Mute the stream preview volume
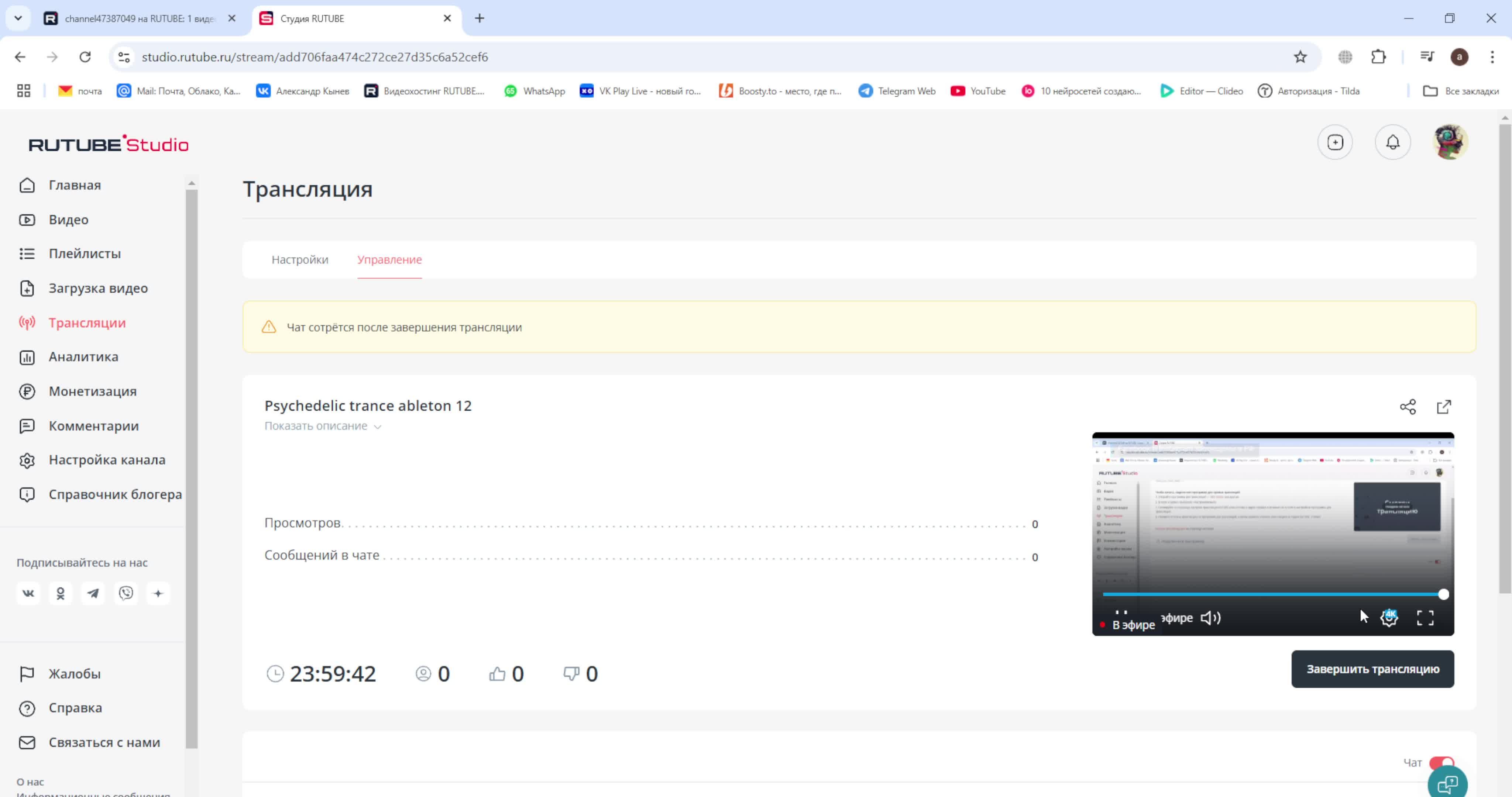The image size is (1512, 797). click(1210, 617)
